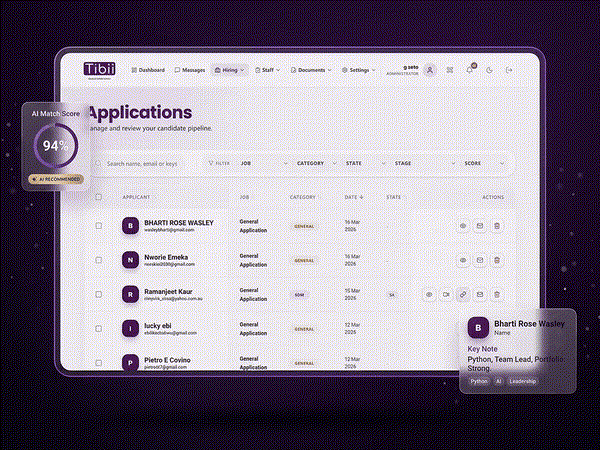600x450 pixels.
Task: Click the search magnifier icon
Action: pos(98,163)
